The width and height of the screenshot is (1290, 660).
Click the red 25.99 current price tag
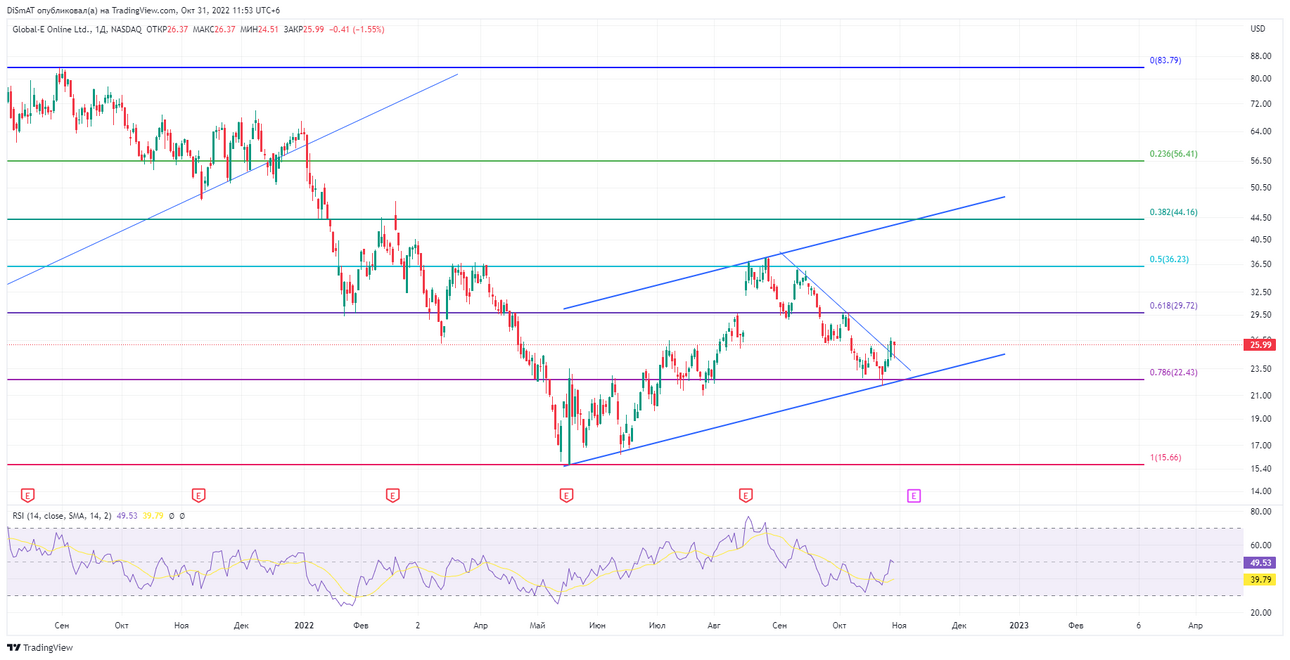pos(1260,345)
